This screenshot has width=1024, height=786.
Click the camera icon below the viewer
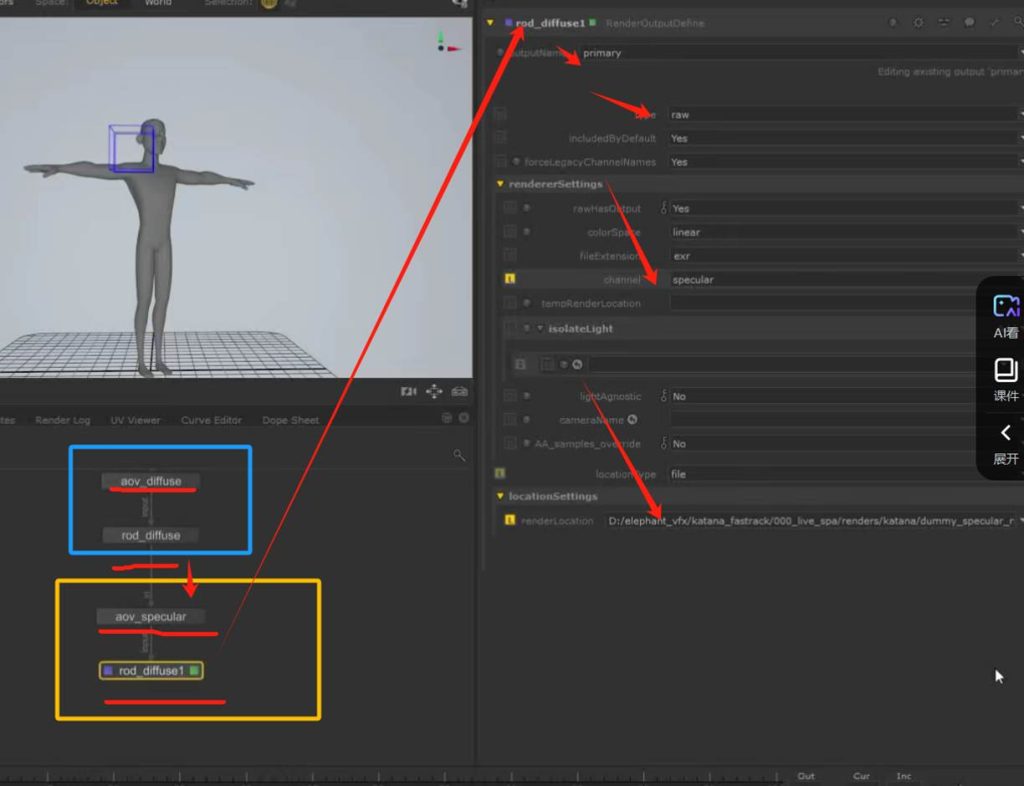(x=408, y=392)
